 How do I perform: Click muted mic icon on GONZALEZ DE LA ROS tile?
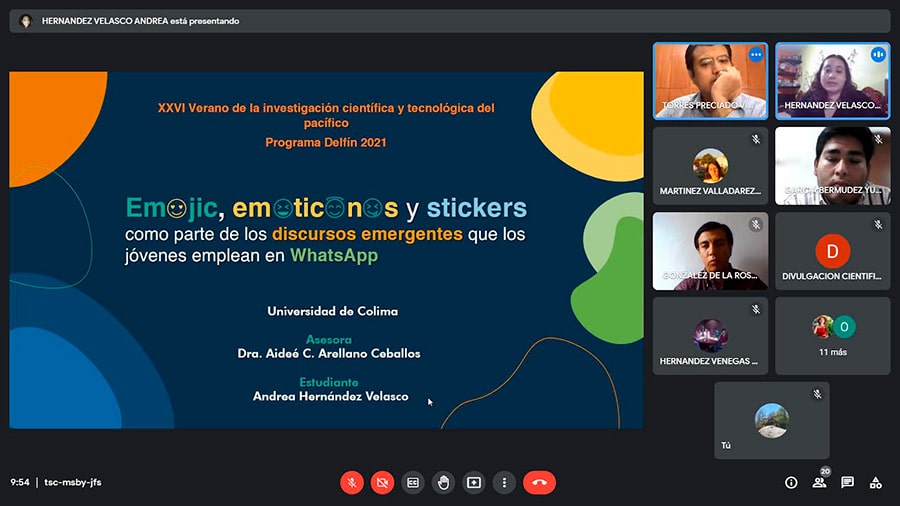point(756,224)
